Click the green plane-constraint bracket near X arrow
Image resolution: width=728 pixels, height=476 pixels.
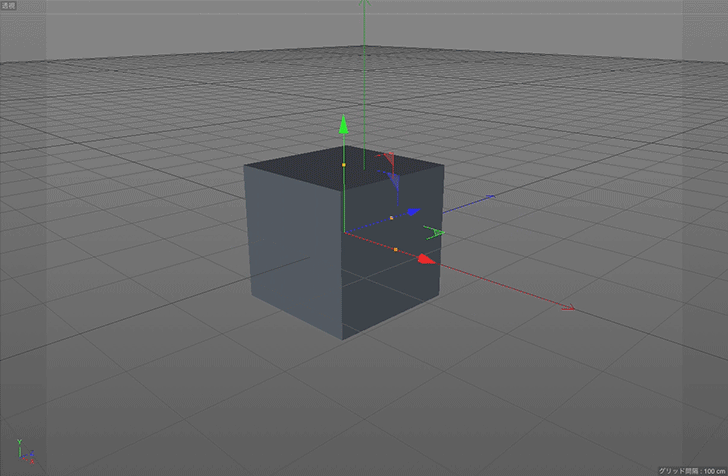coord(434,233)
